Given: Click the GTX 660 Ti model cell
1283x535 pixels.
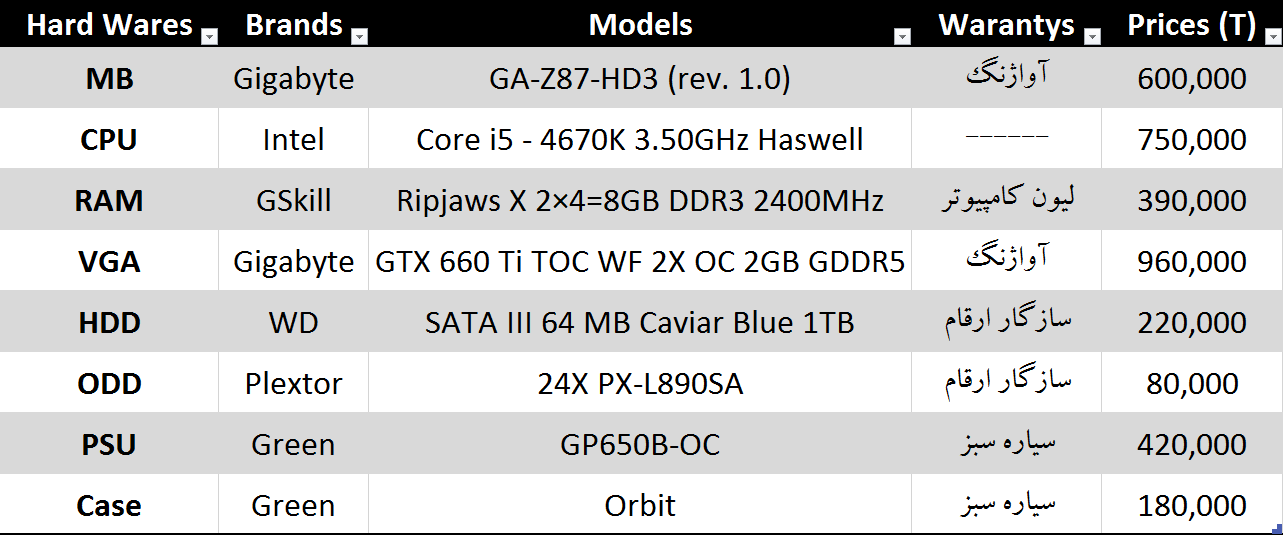Looking at the screenshot, I should [640, 262].
